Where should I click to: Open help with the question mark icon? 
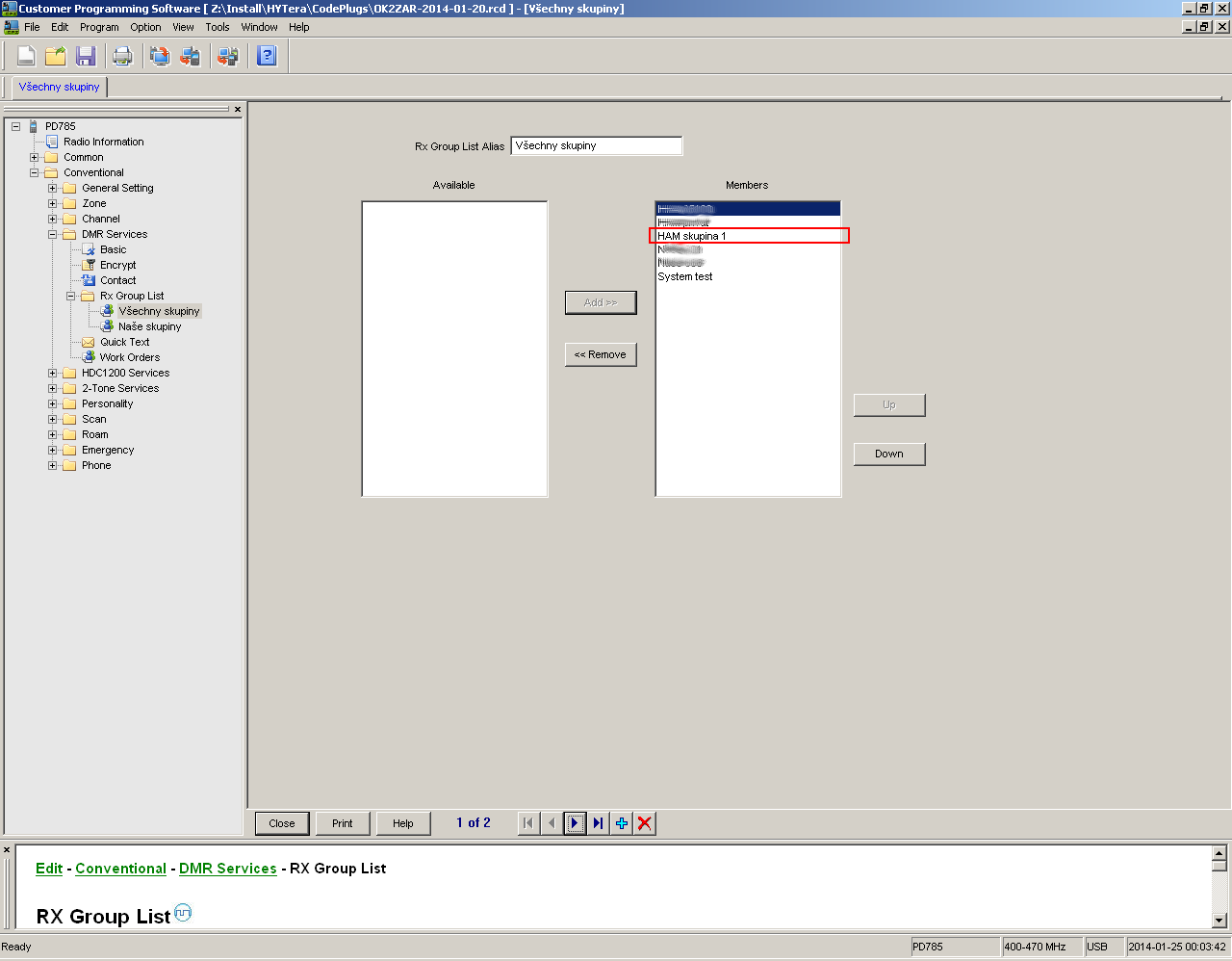point(268,56)
